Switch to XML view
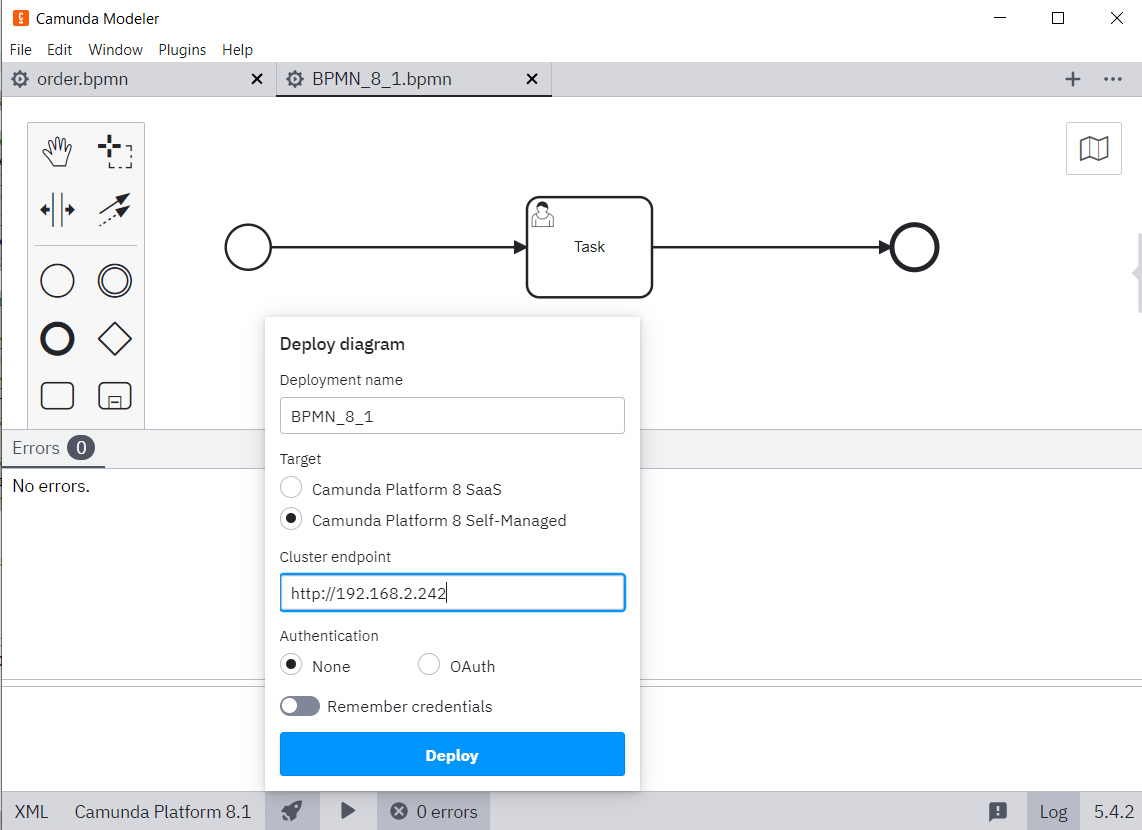 pos(31,811)
